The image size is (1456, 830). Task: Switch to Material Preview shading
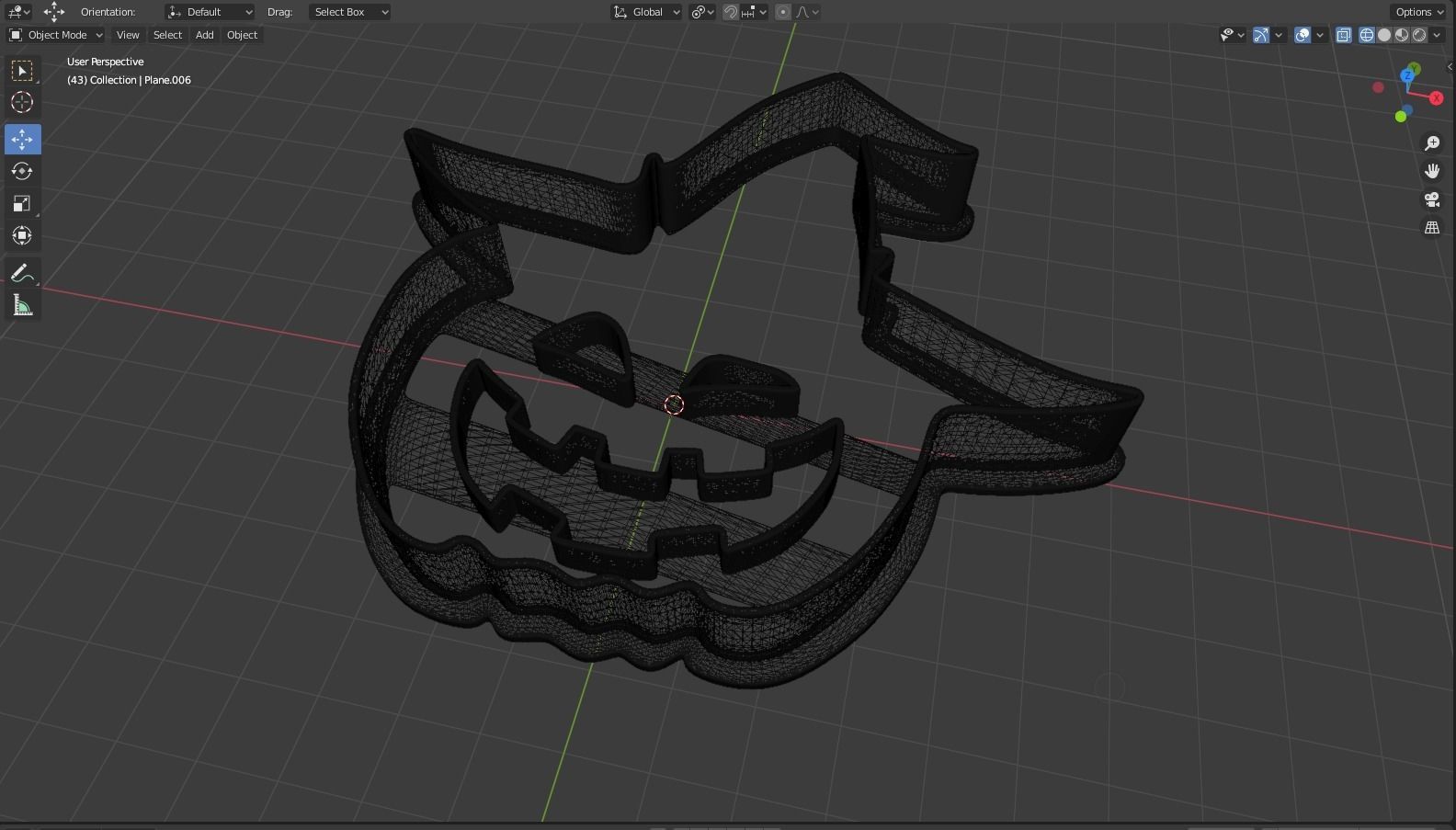click(1402, 35)
